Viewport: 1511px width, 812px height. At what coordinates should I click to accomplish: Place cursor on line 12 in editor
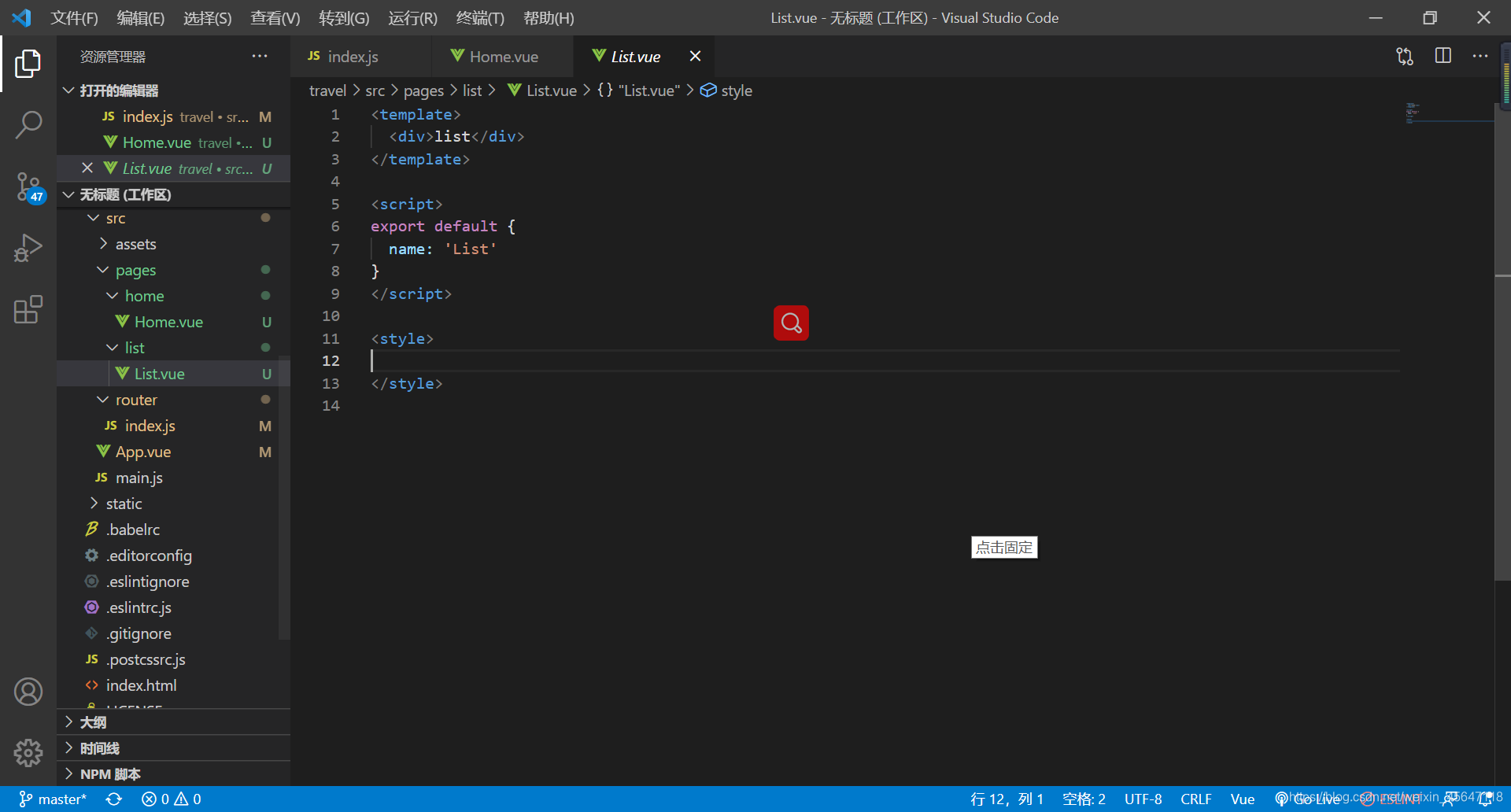pyautogui.click(x=885, y=361)
